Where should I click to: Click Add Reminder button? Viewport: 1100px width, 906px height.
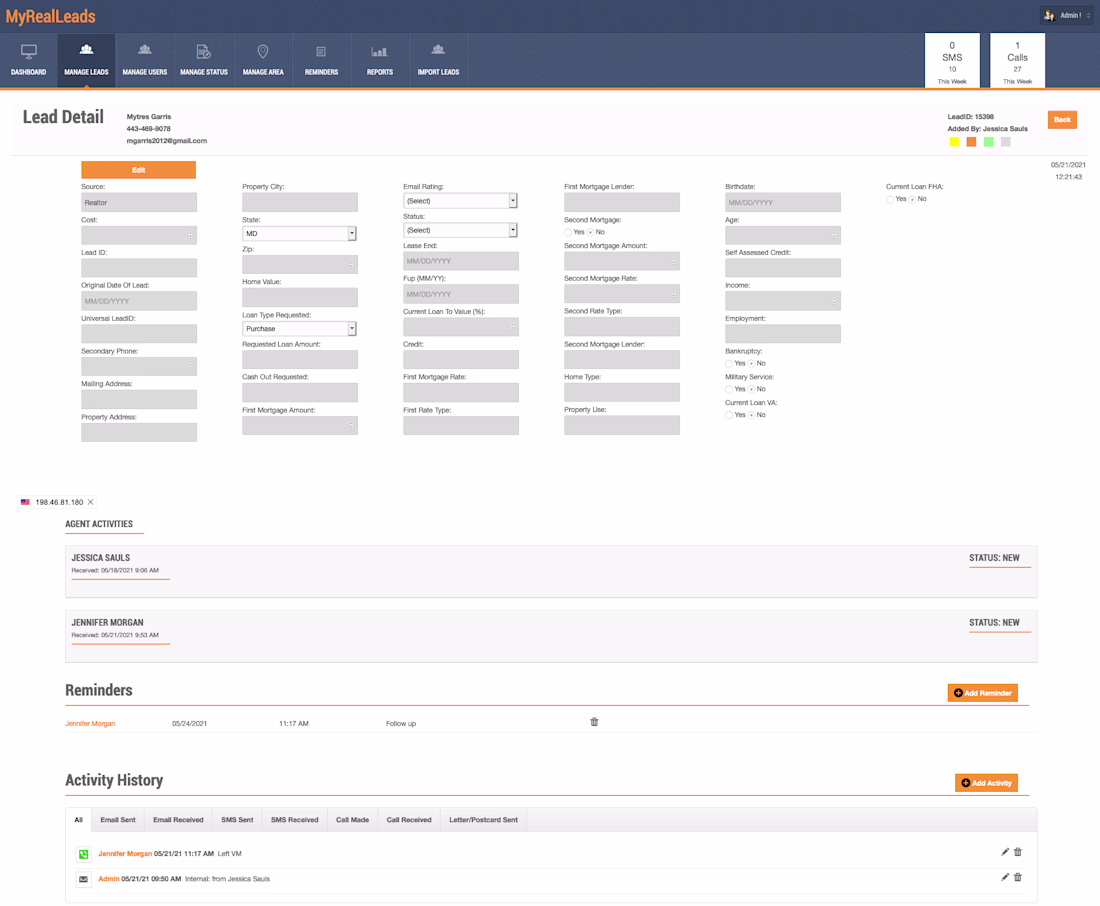pyautogui.click(x=982, y=693)
